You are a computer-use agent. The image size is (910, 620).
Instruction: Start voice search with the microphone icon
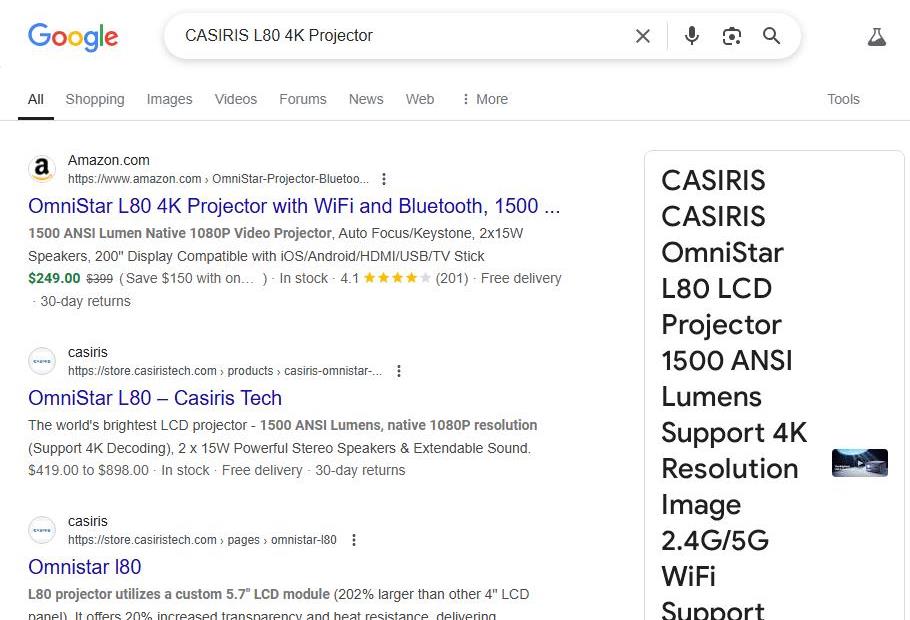pos(691,36)
